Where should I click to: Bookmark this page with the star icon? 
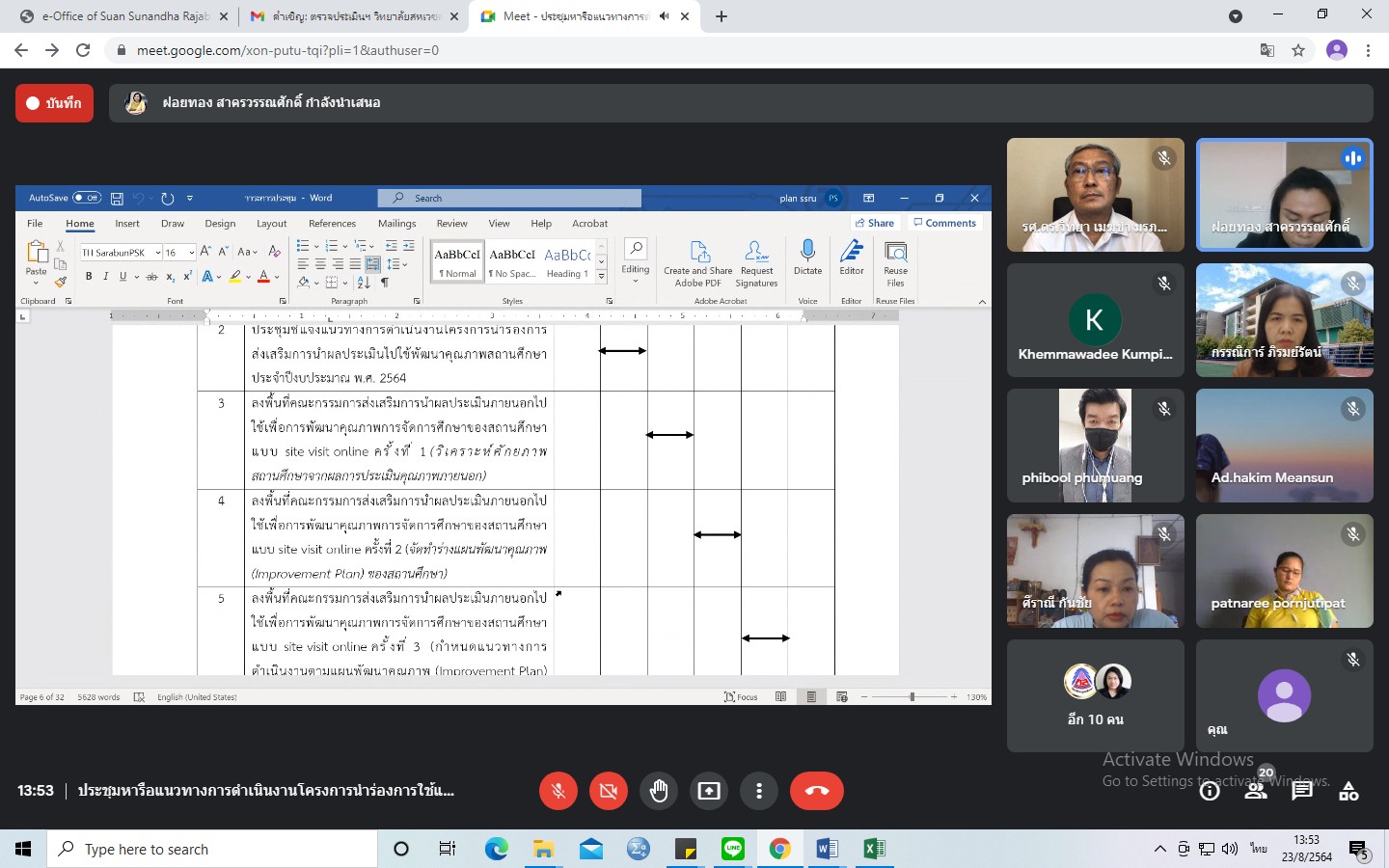[1298, 50]
